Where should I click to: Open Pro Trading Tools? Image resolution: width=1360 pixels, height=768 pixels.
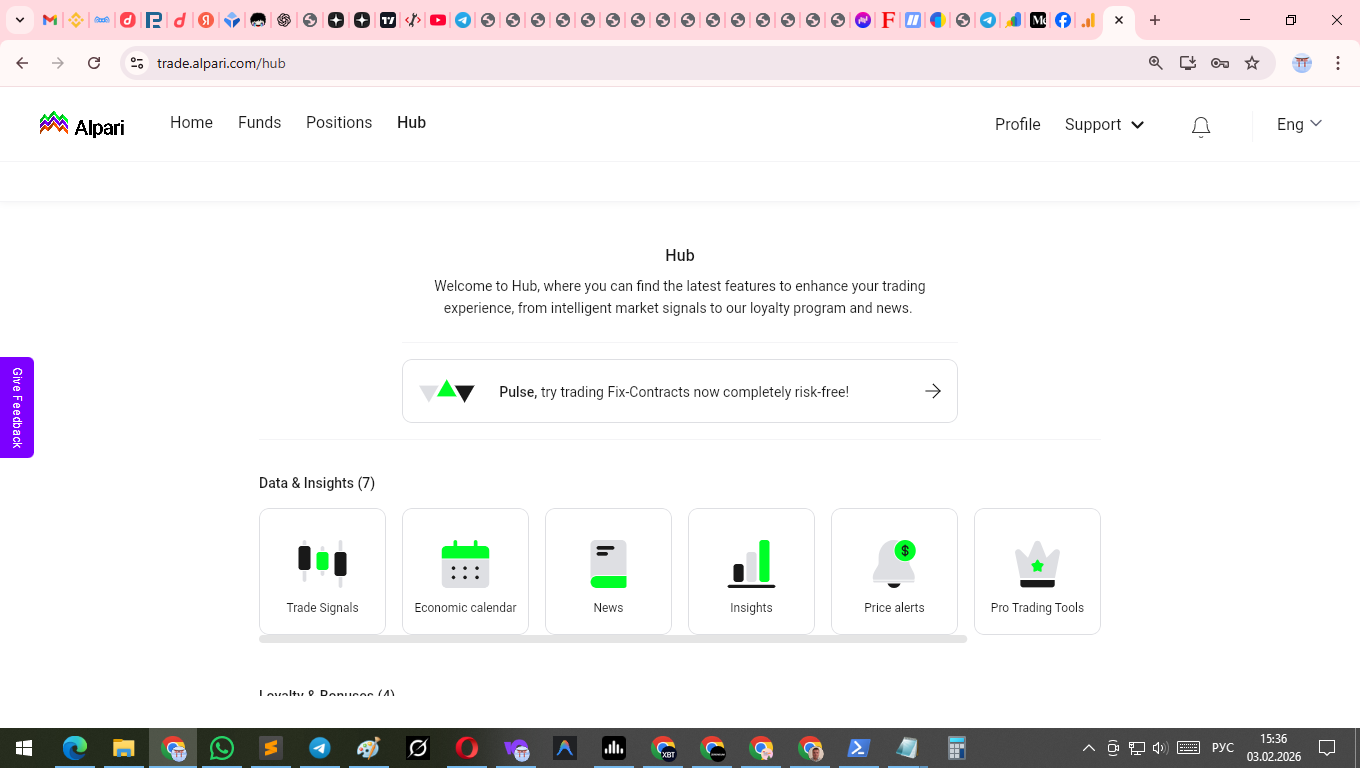1037,571
